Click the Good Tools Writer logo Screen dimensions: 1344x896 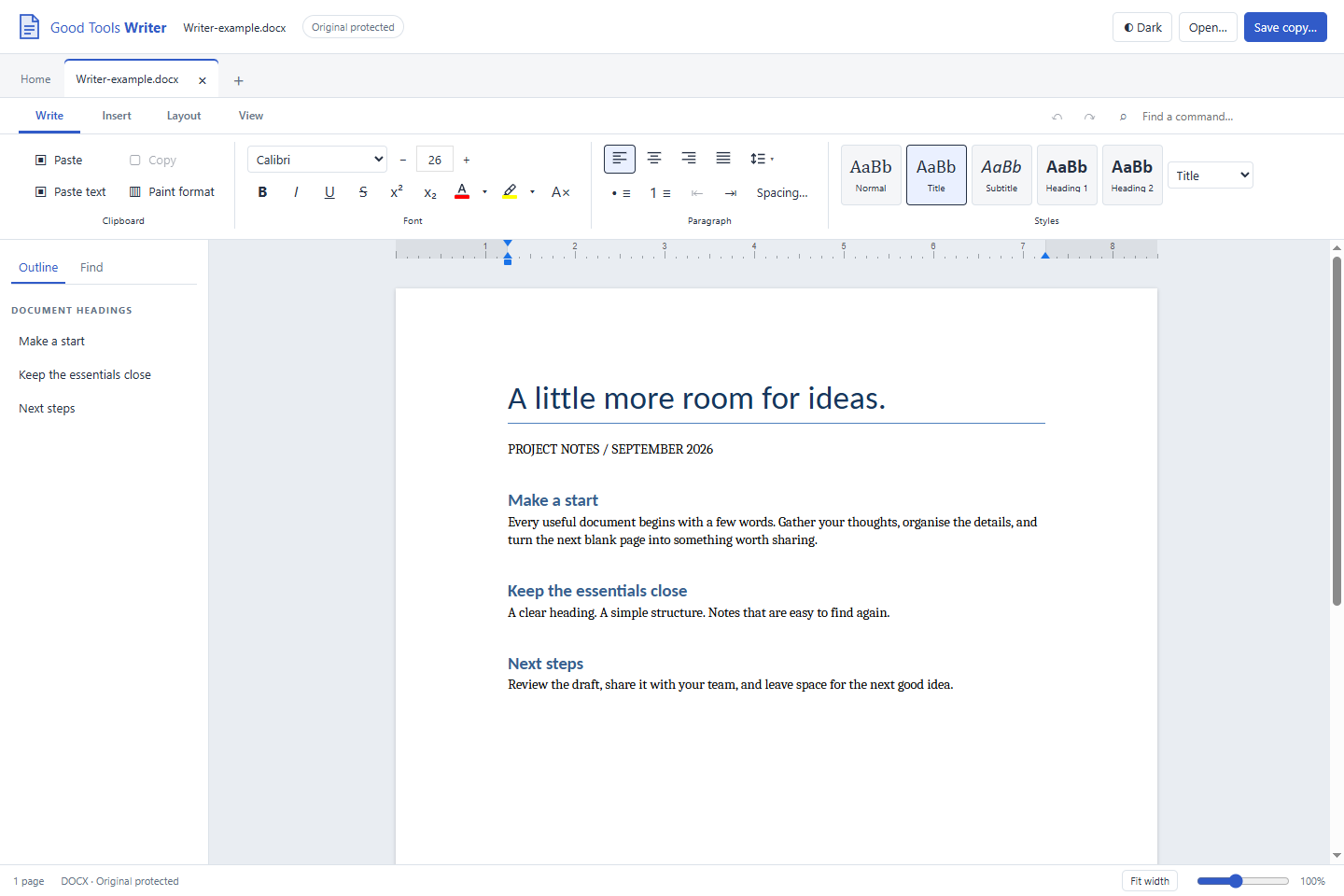pos(92,27)
